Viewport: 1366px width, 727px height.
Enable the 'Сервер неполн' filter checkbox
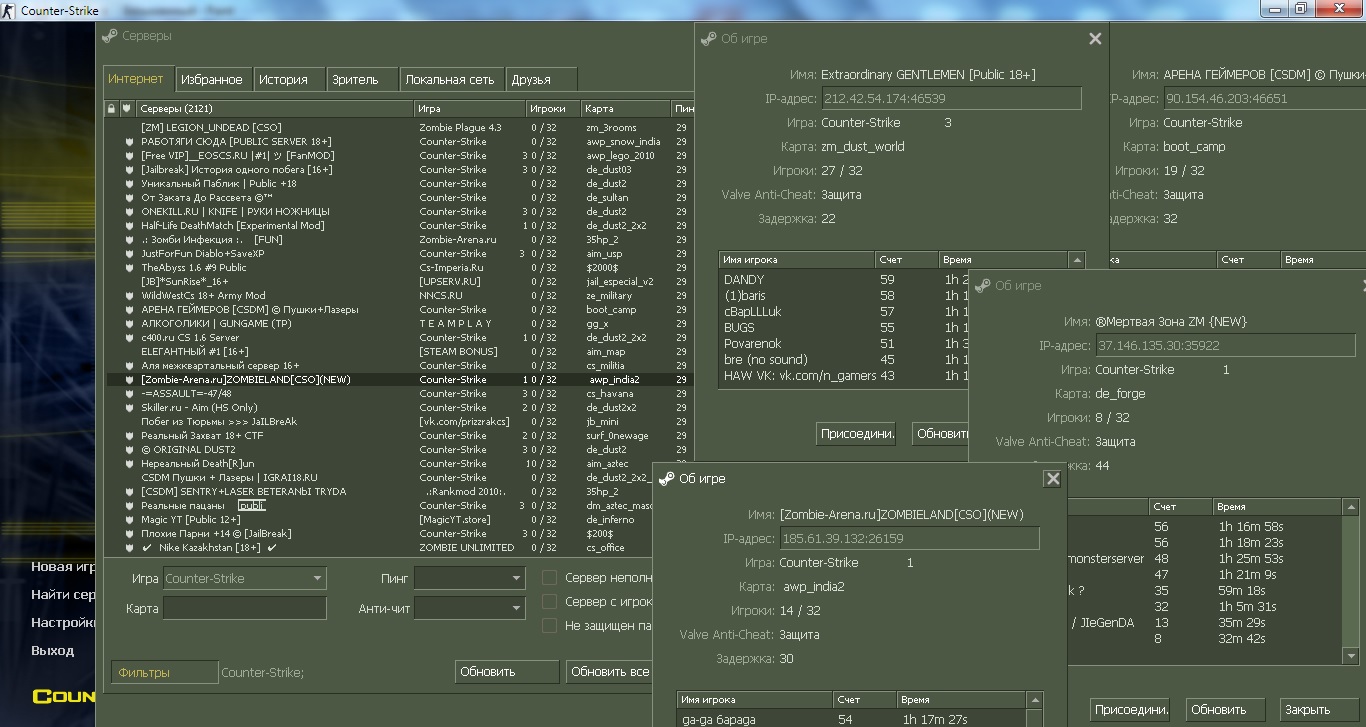click(549, 578)
